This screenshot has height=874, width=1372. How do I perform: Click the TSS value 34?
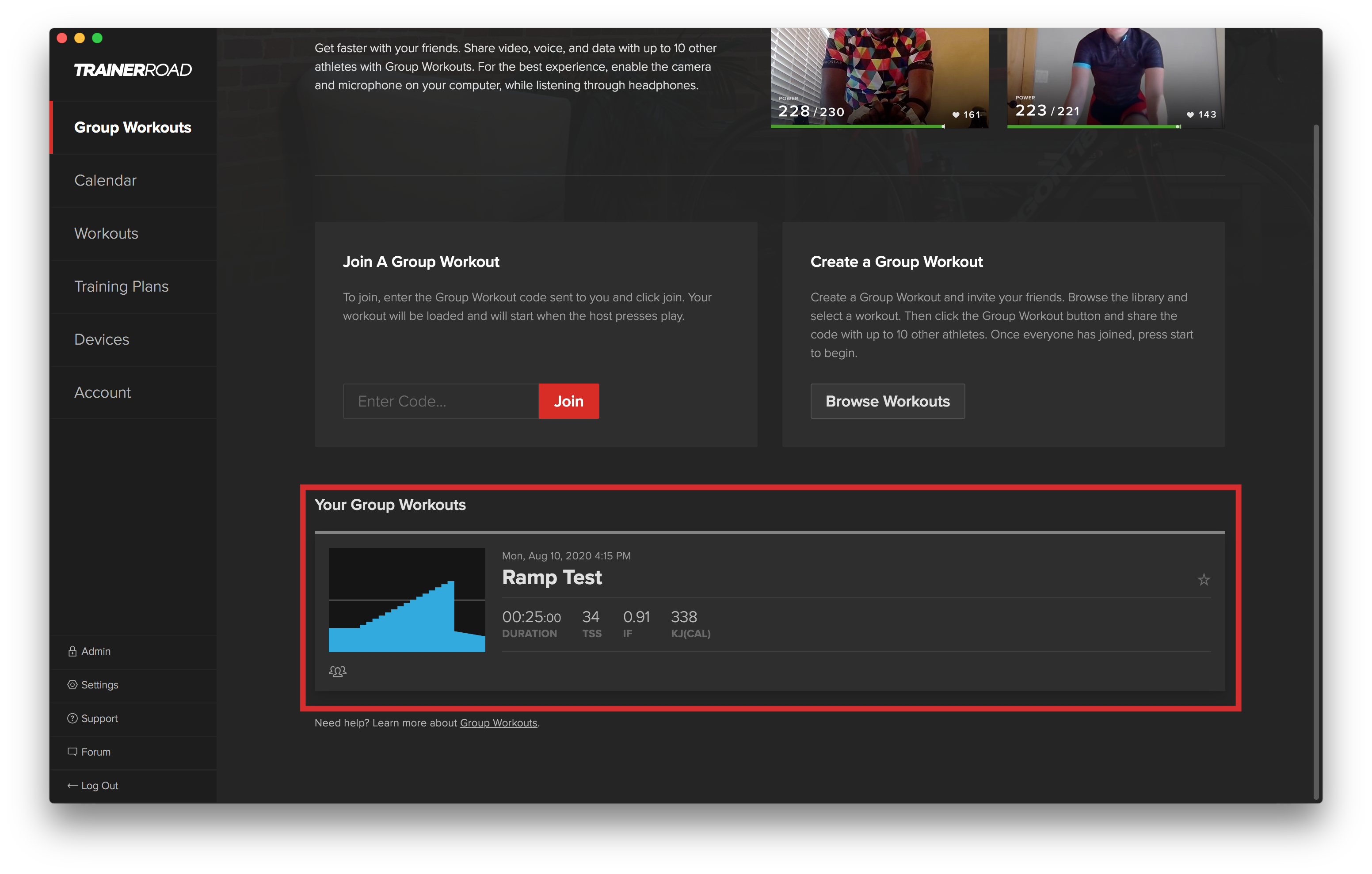click(x=591, y=617)
